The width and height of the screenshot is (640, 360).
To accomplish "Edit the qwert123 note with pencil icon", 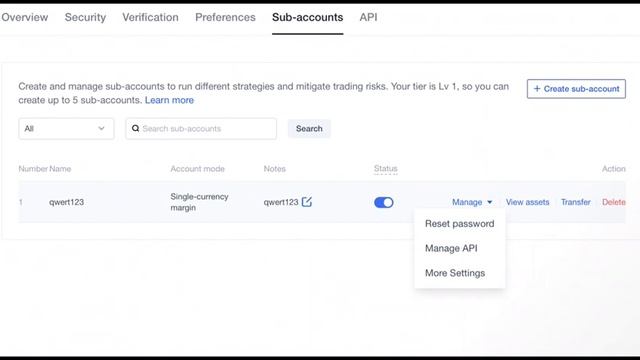I will click(307, 202).
